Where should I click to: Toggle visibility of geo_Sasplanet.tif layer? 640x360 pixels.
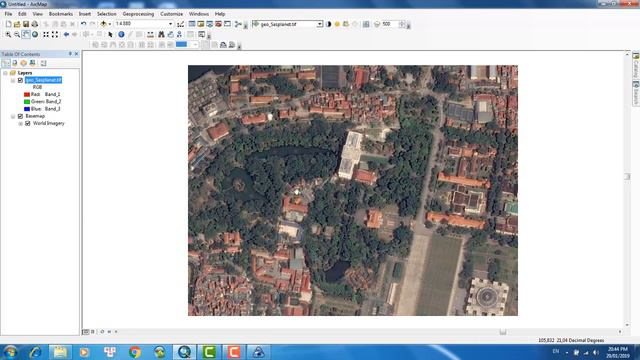click(x=20, y=80)
